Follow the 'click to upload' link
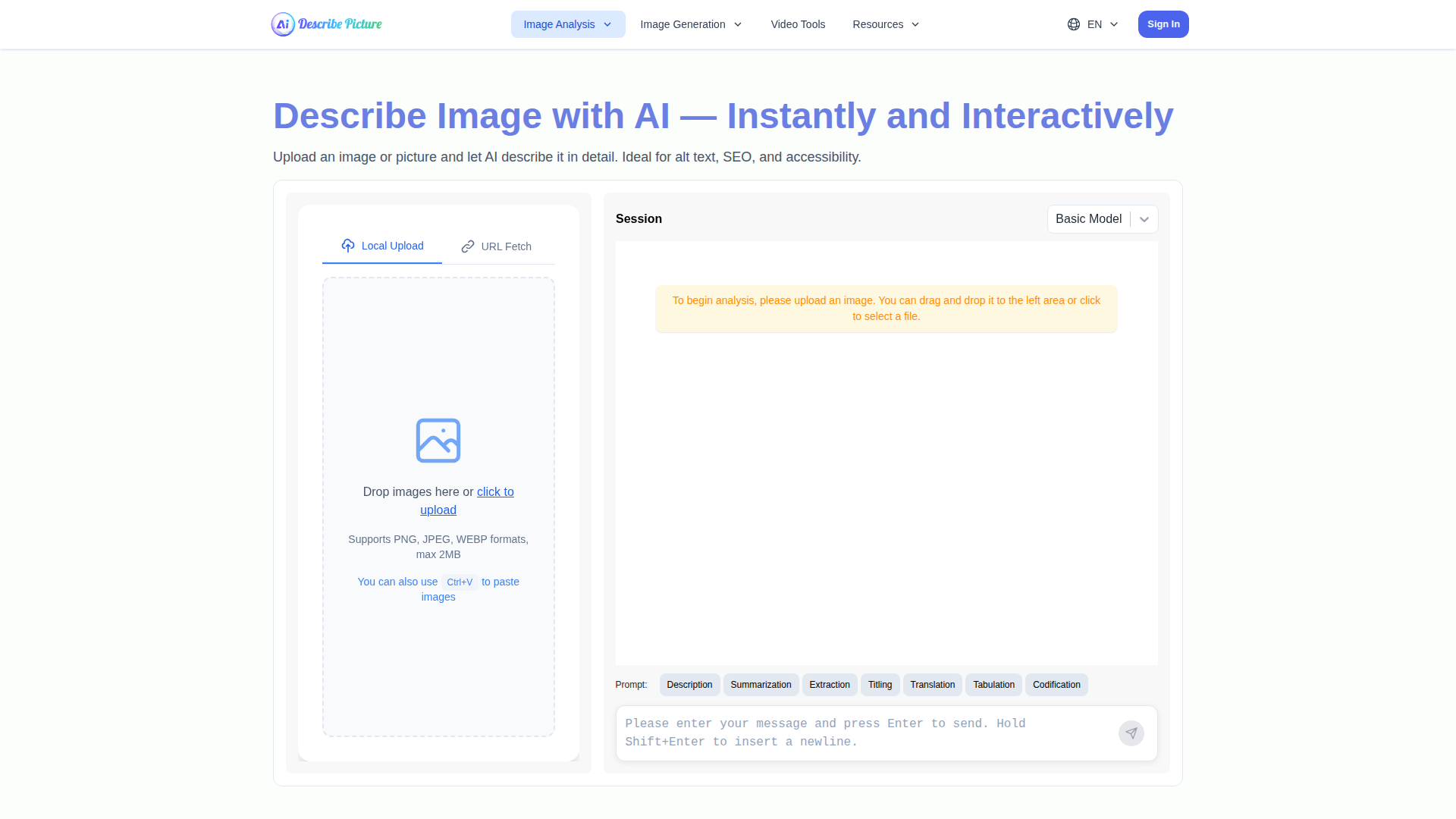This screenshot has width=1456, height=819. pos(494,492)
